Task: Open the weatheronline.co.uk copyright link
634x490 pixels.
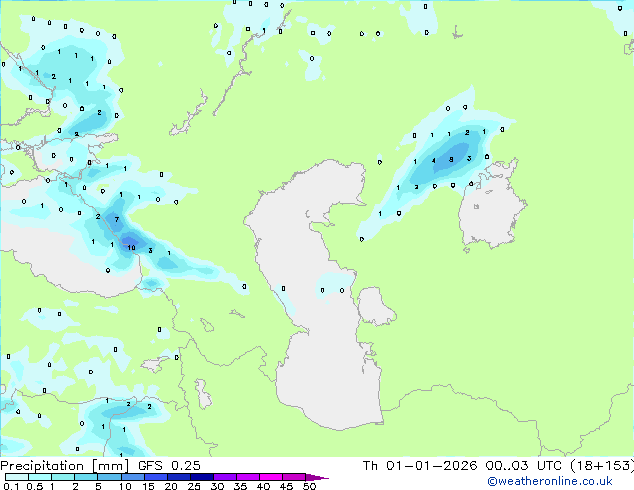Action: tap(549, 481)
